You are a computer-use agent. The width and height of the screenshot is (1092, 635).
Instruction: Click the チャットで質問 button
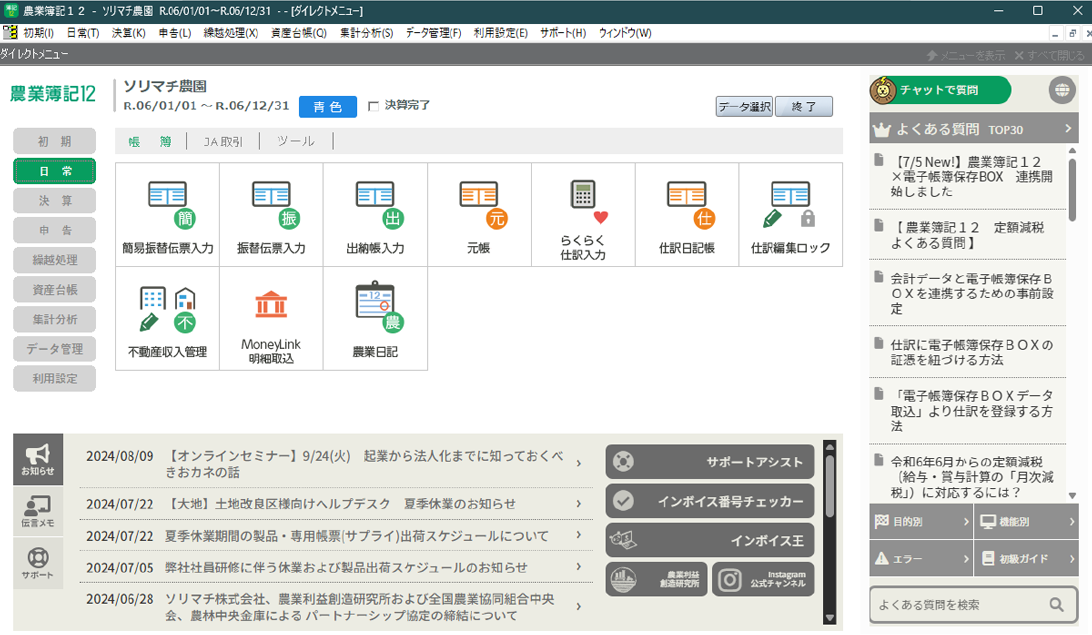coord(941,90)
